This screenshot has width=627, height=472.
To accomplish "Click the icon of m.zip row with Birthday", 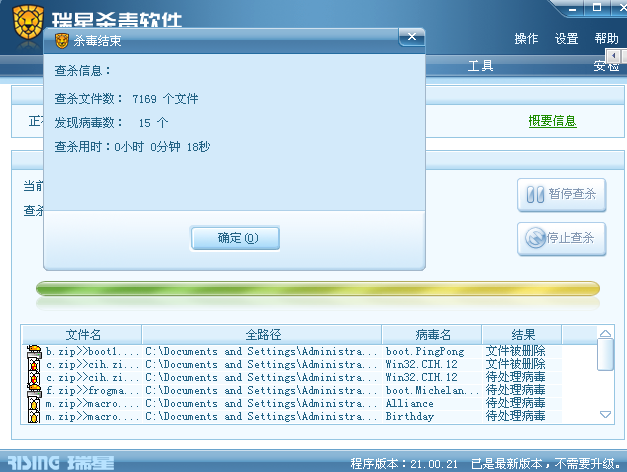I will pyautogui.click(x=34, y=416).
